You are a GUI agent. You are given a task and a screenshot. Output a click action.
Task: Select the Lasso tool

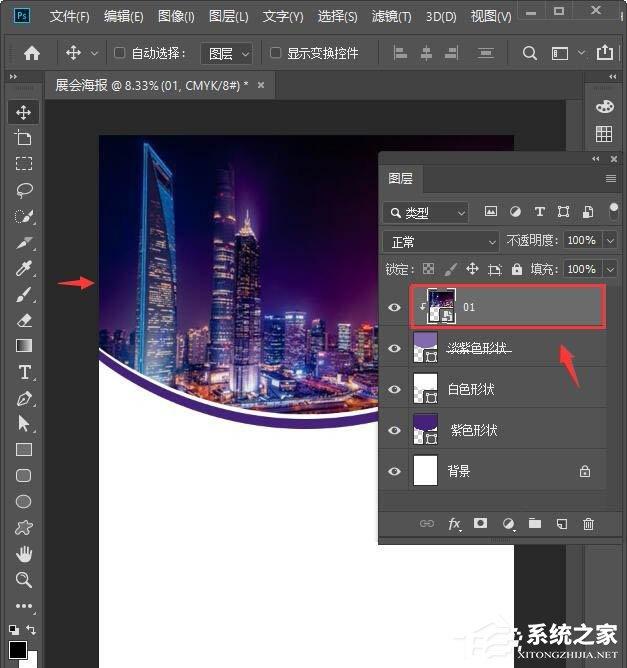tap(24, 190)
